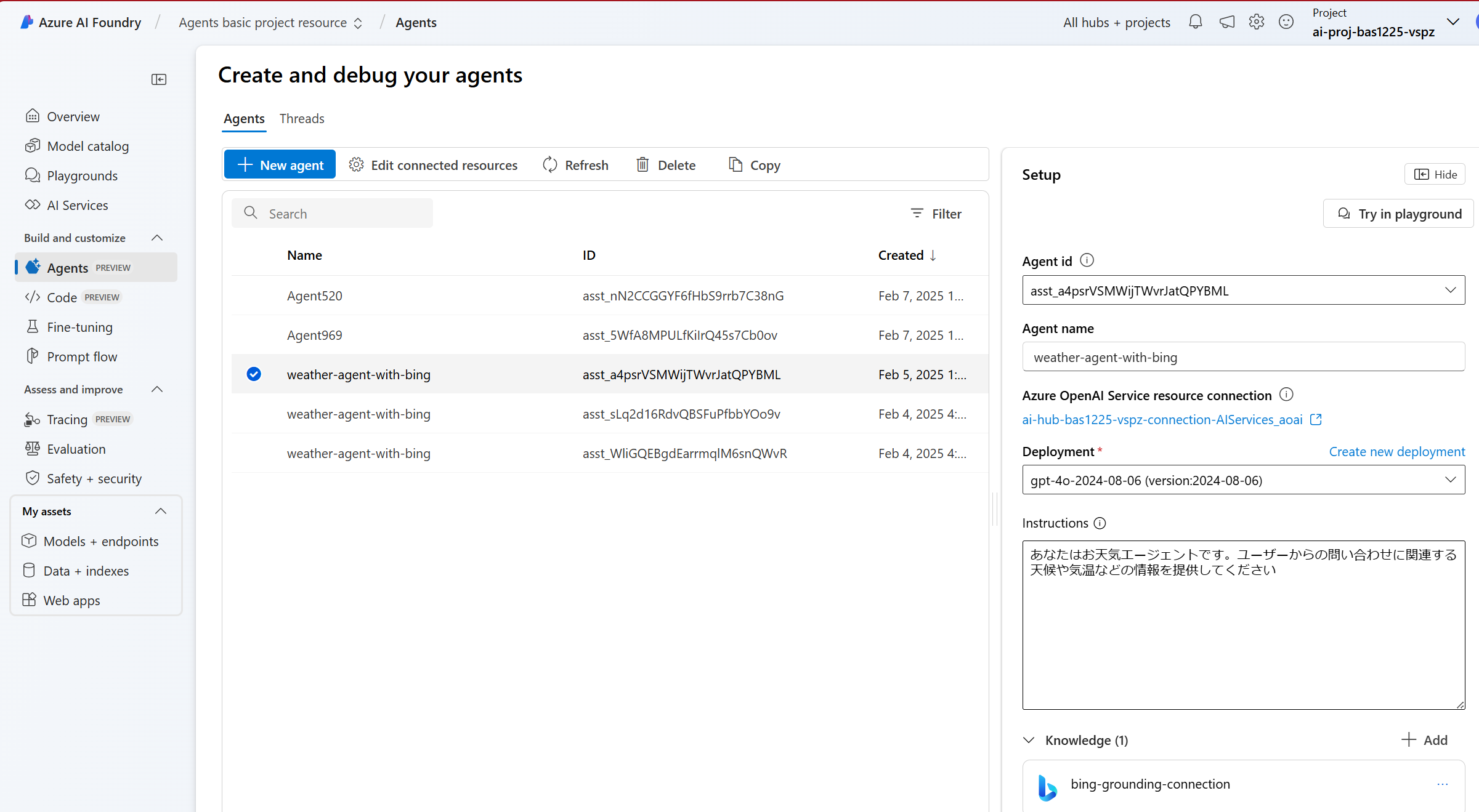Image resolution: width=1479 pixels, height=812 pixels.
Task: Open the ai-hub-bas1225-vspz-connection-AIServices_aoai link
Action: (x=1162, y=419)
